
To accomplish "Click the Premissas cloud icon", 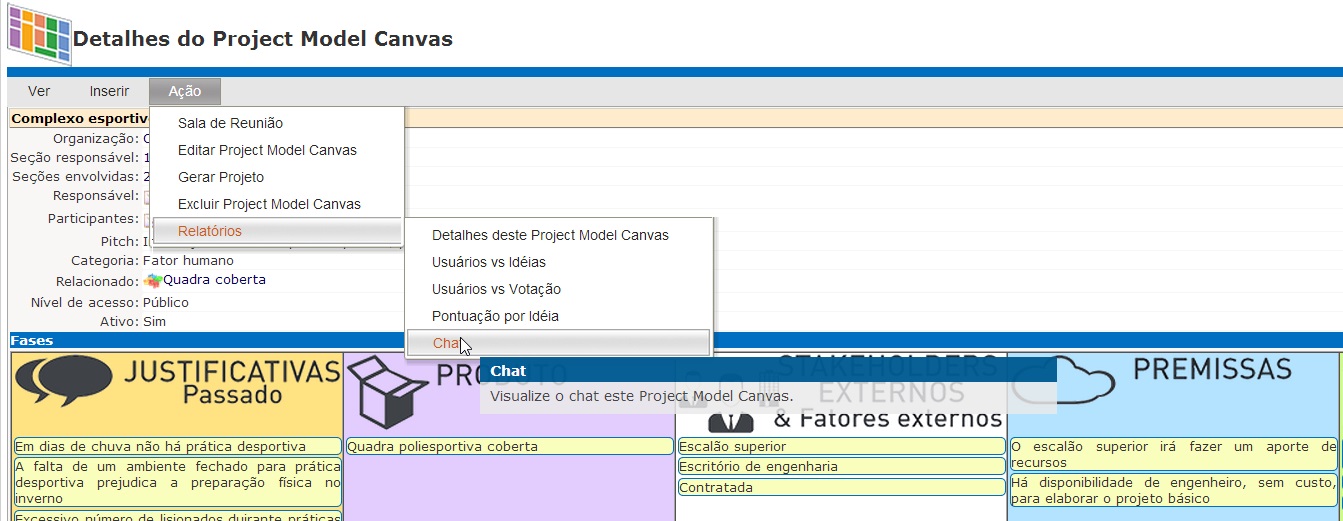I will point(1063,378).
